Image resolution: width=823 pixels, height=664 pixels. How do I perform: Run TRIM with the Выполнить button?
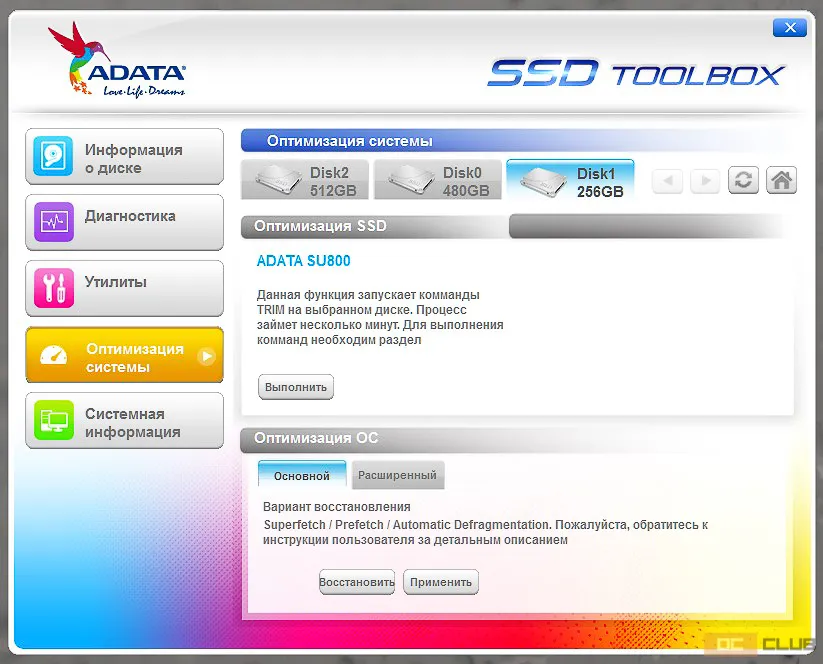pyautogui.click(x=296, y=387)
